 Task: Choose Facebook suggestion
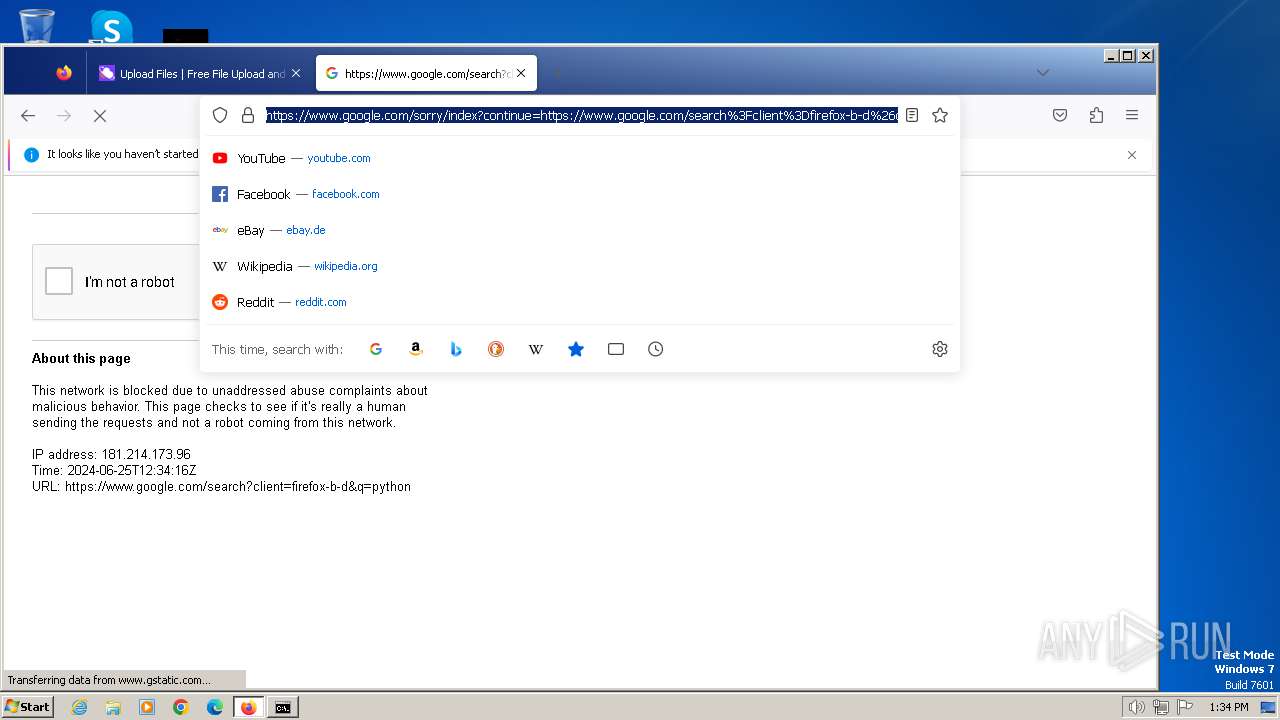tap(580, 194)
